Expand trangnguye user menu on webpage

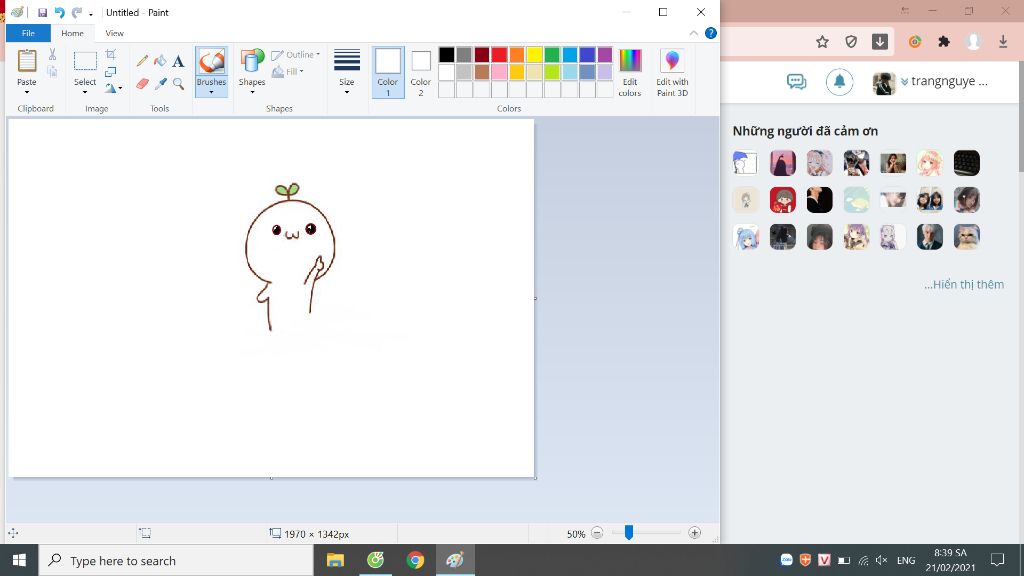pos(904,82)
